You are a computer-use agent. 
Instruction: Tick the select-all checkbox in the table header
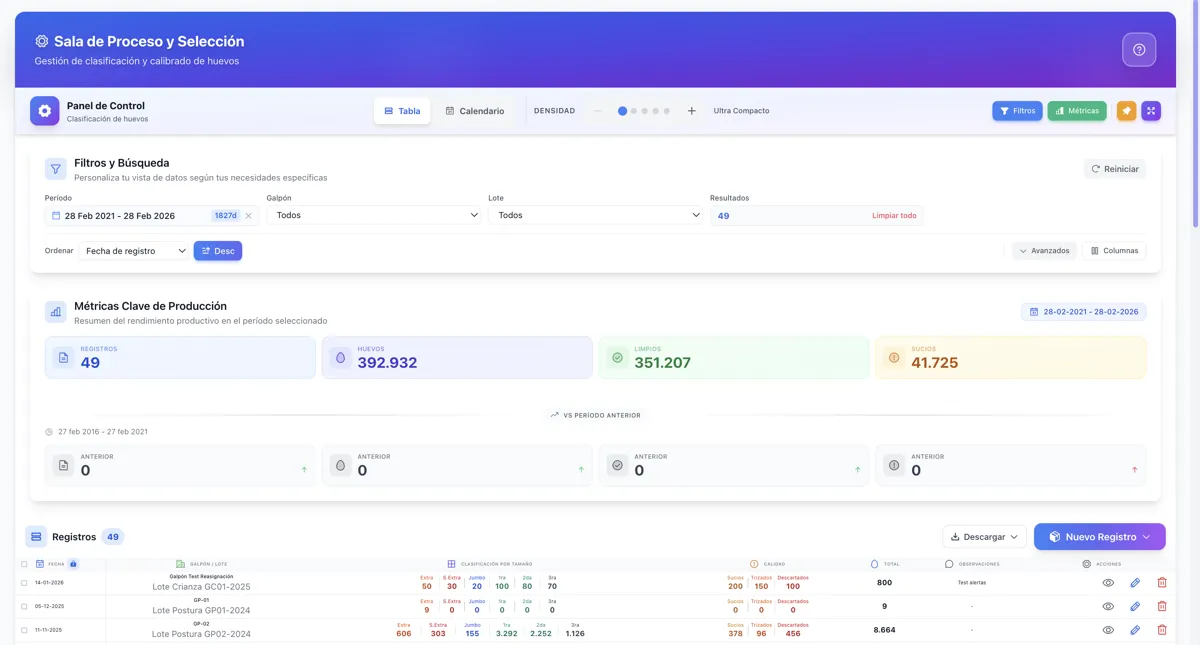[25, 564]
